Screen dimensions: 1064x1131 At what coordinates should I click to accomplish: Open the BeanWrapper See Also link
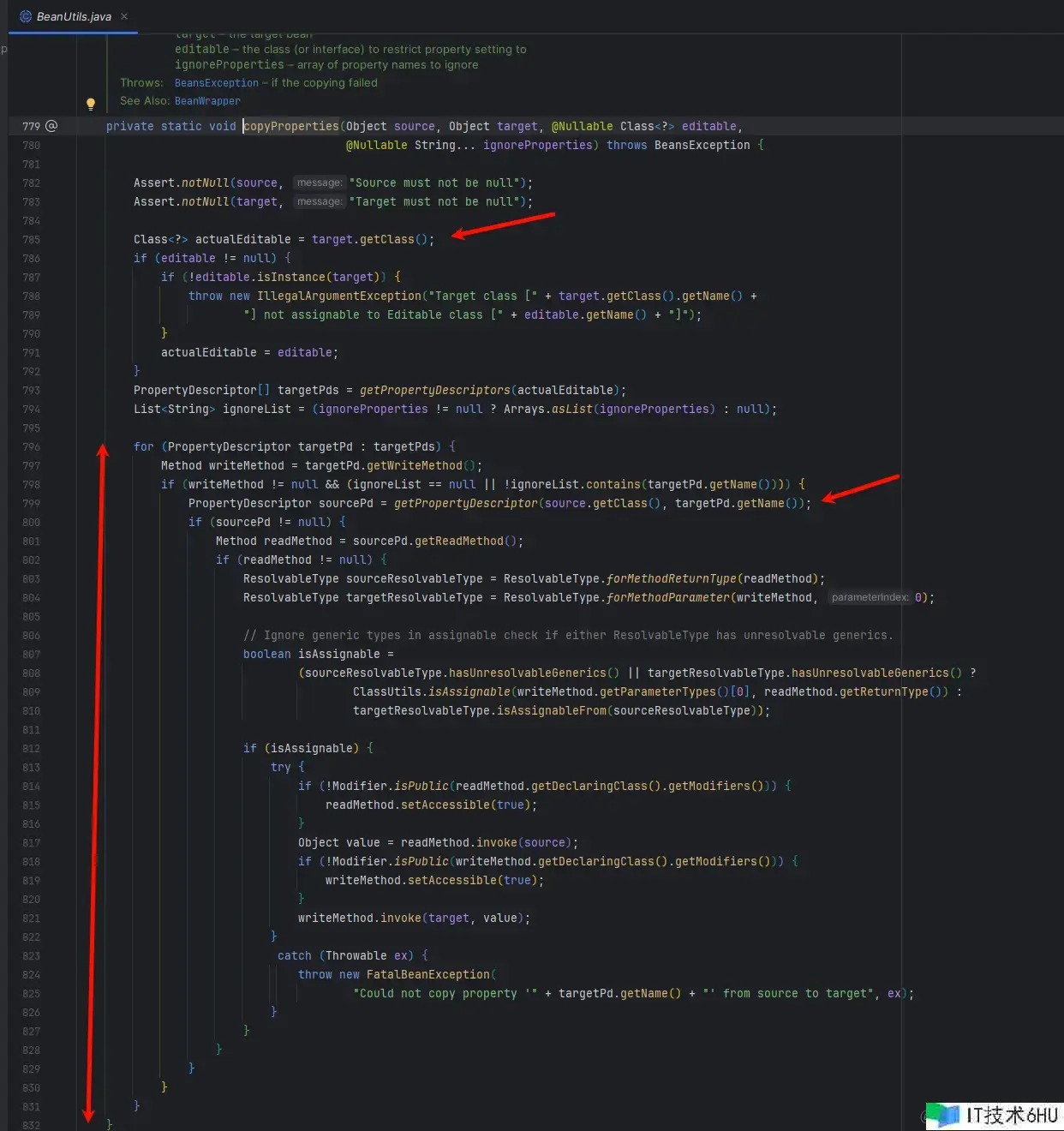tap(207, 101)
